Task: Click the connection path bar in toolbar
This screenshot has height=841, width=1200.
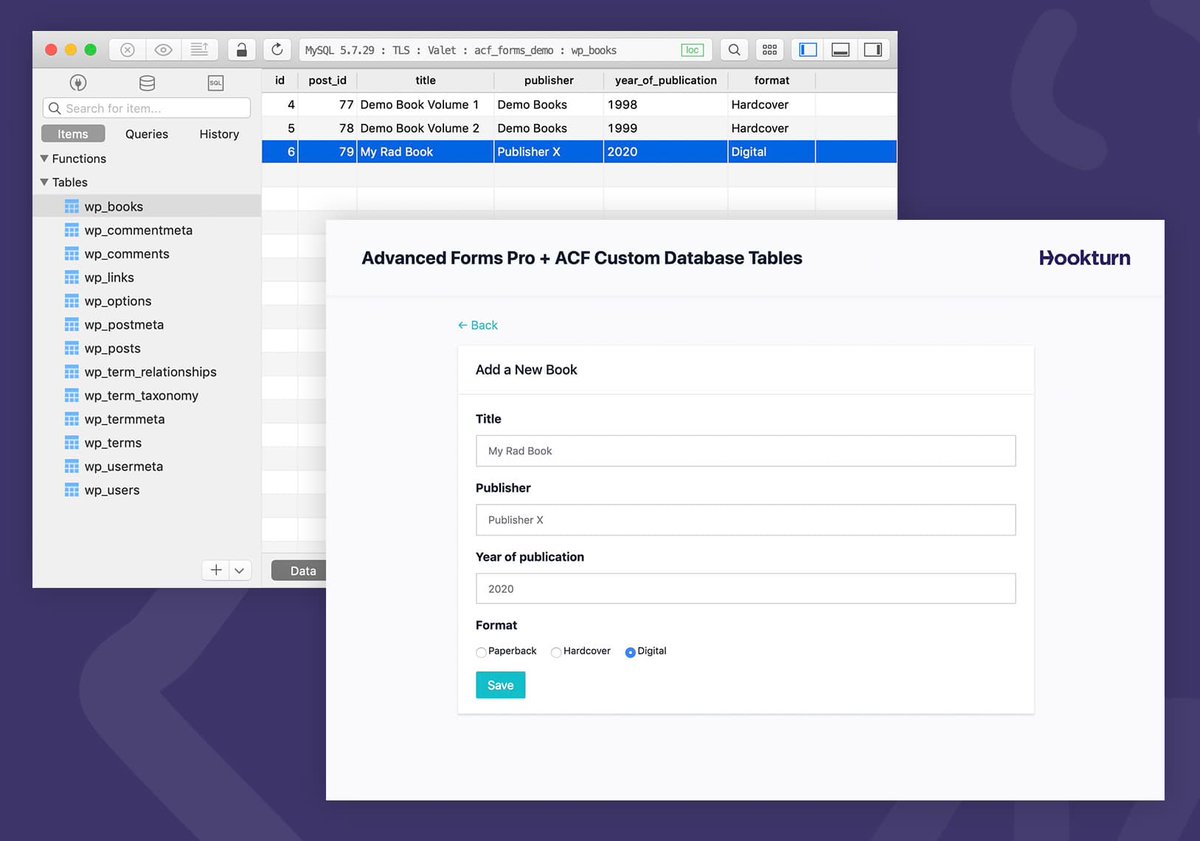Action: point(505,50)
